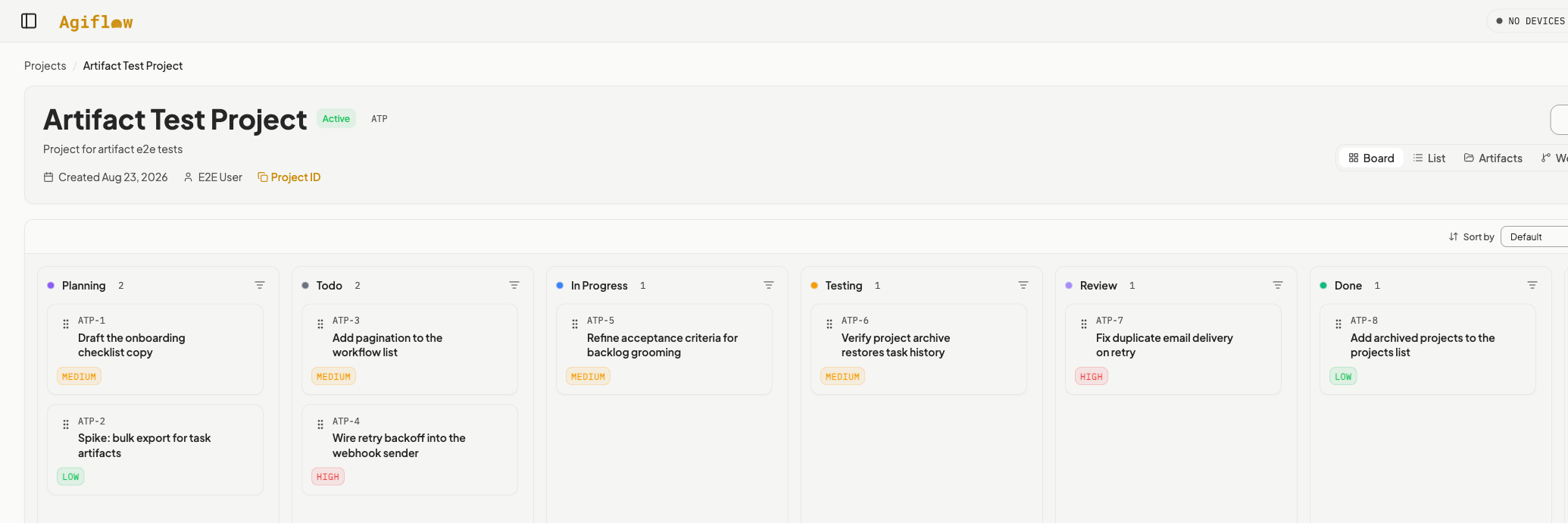Click the MEDIUM priority tag on ATP-5
The width and height of the screenshot is (1568, 523).
(588, 377)
